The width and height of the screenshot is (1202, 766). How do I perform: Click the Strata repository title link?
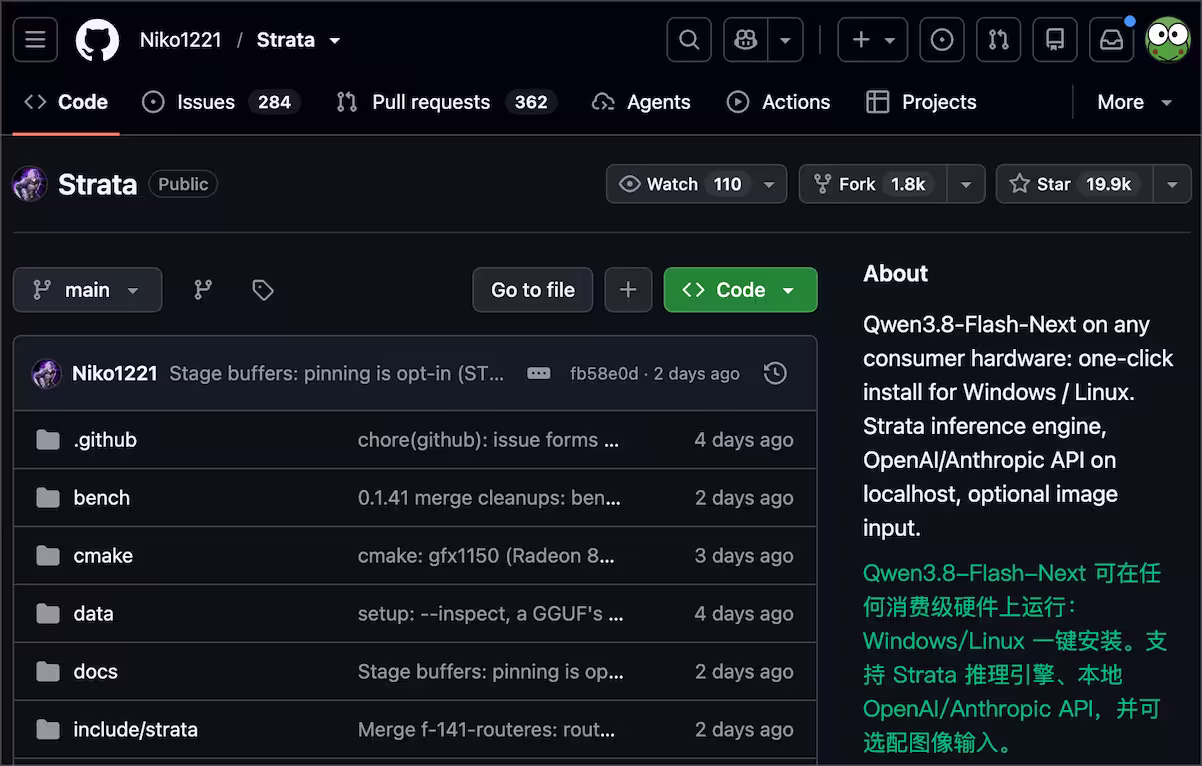tap(97, 184)
